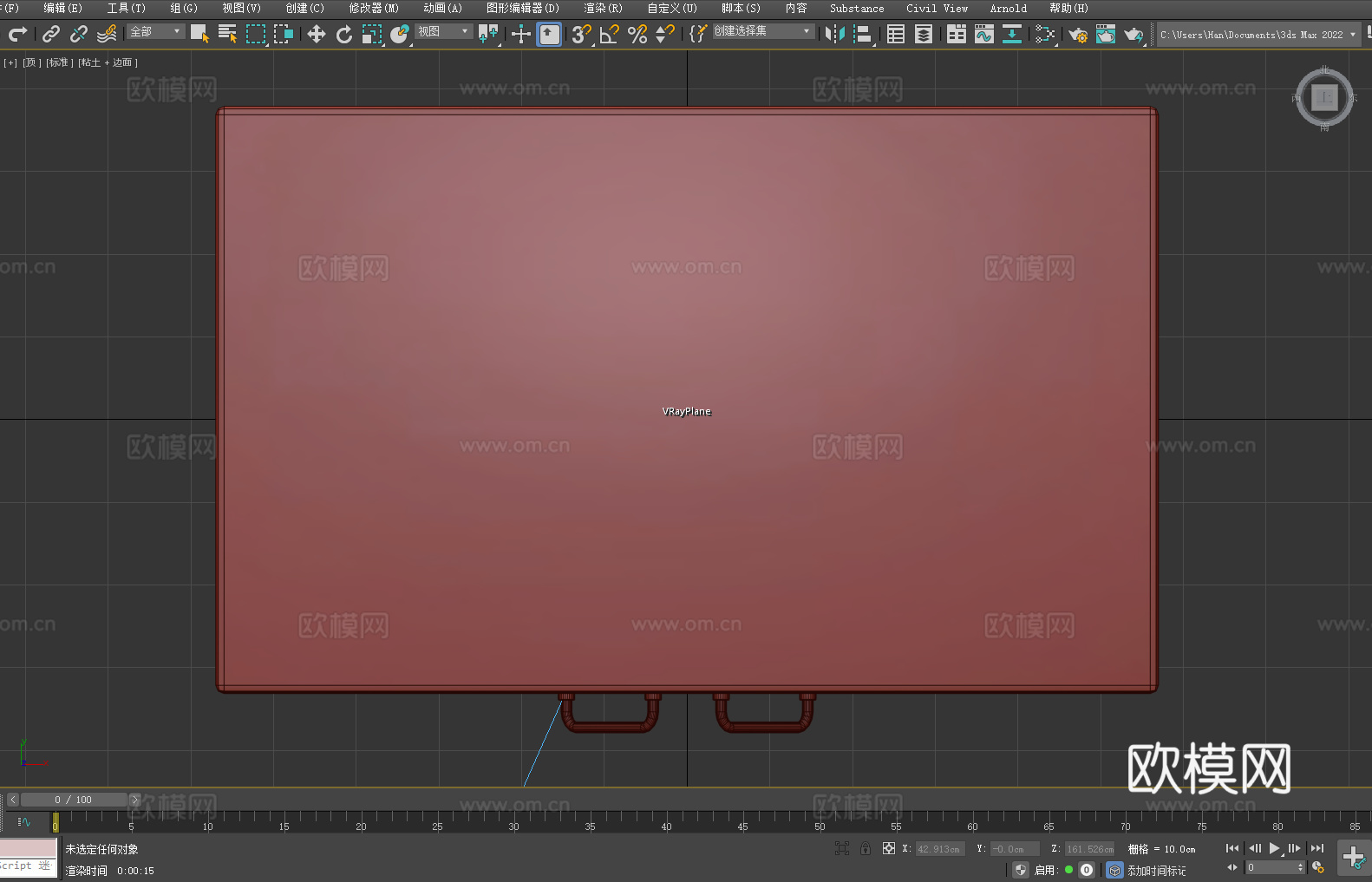
Task: Click the [标准] viewport shading label
Action: click(x=60, y=62)
